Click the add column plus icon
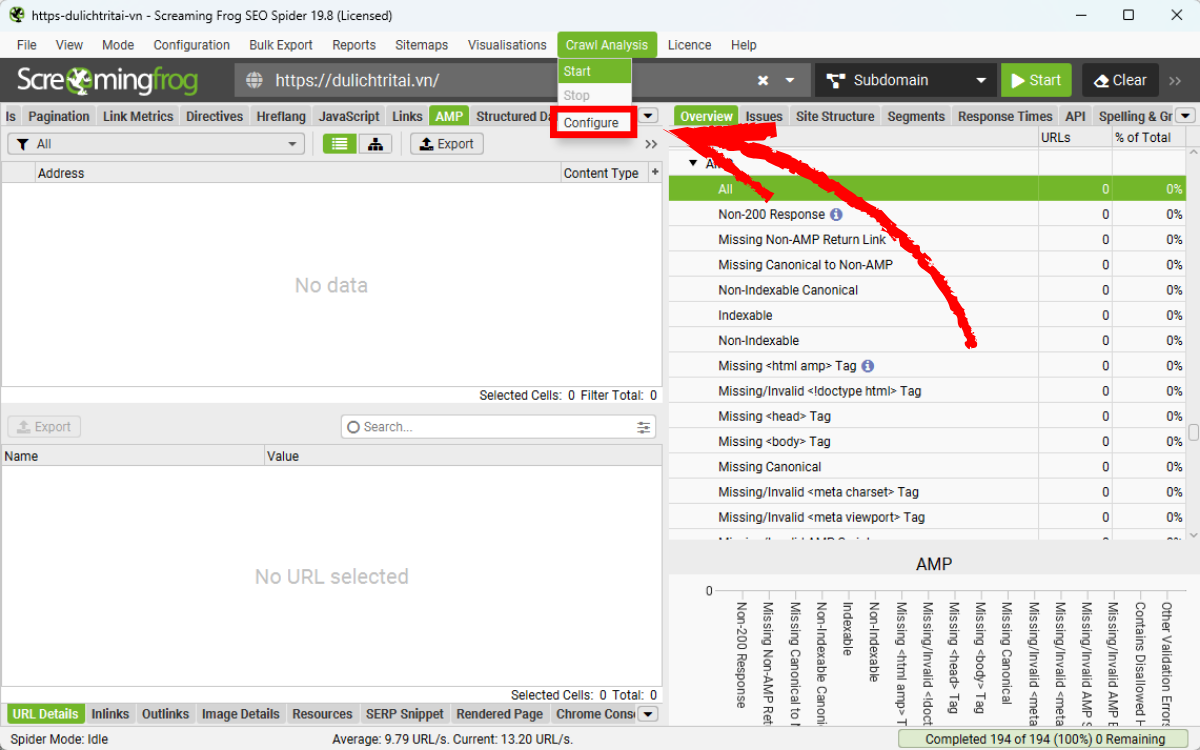 click(x=655, y=172)
